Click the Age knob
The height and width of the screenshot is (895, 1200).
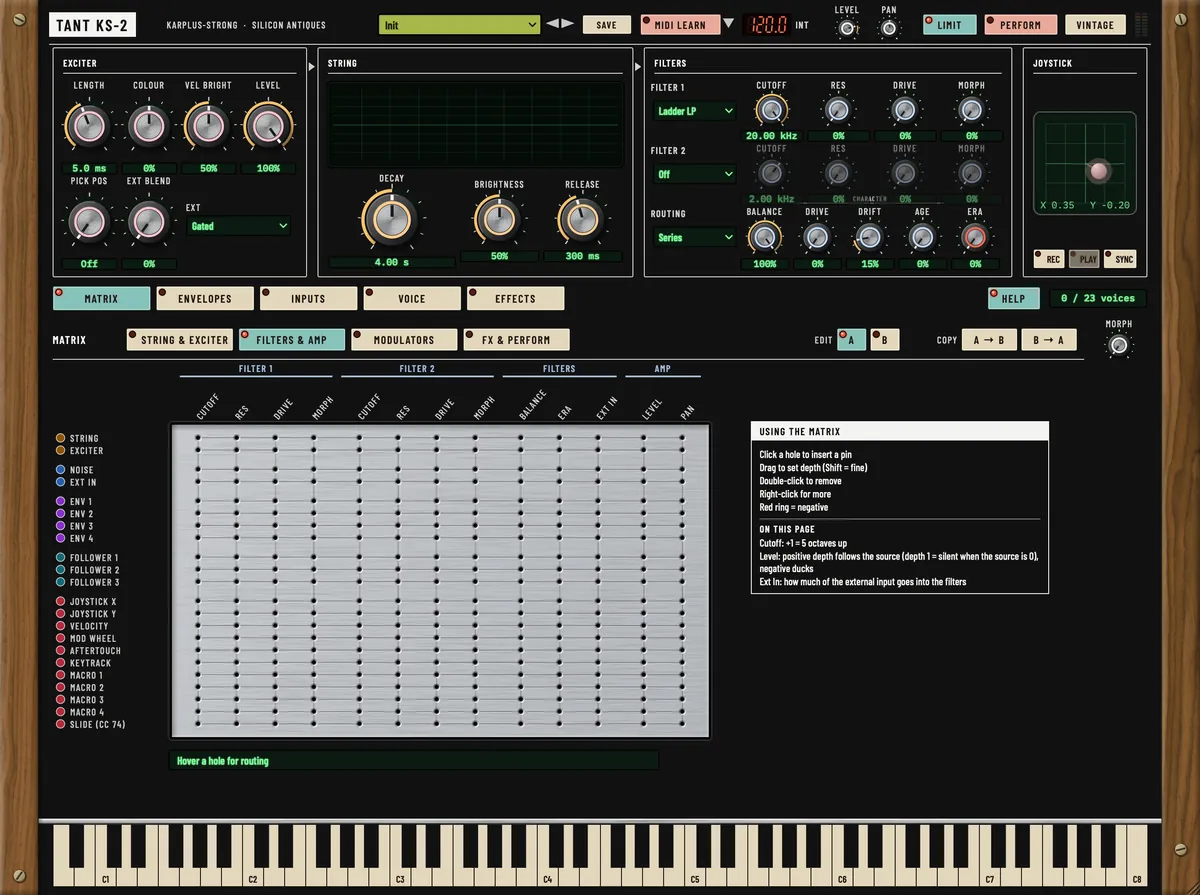coord(922,237)
